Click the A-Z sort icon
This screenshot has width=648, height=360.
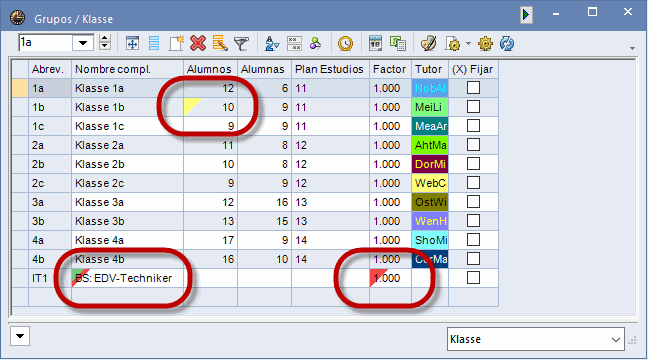tap(272, 43)
